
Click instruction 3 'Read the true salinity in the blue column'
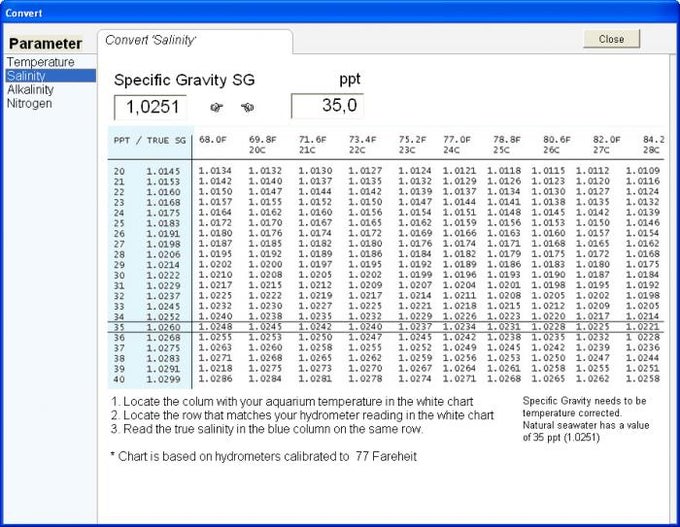coord(266,429)
